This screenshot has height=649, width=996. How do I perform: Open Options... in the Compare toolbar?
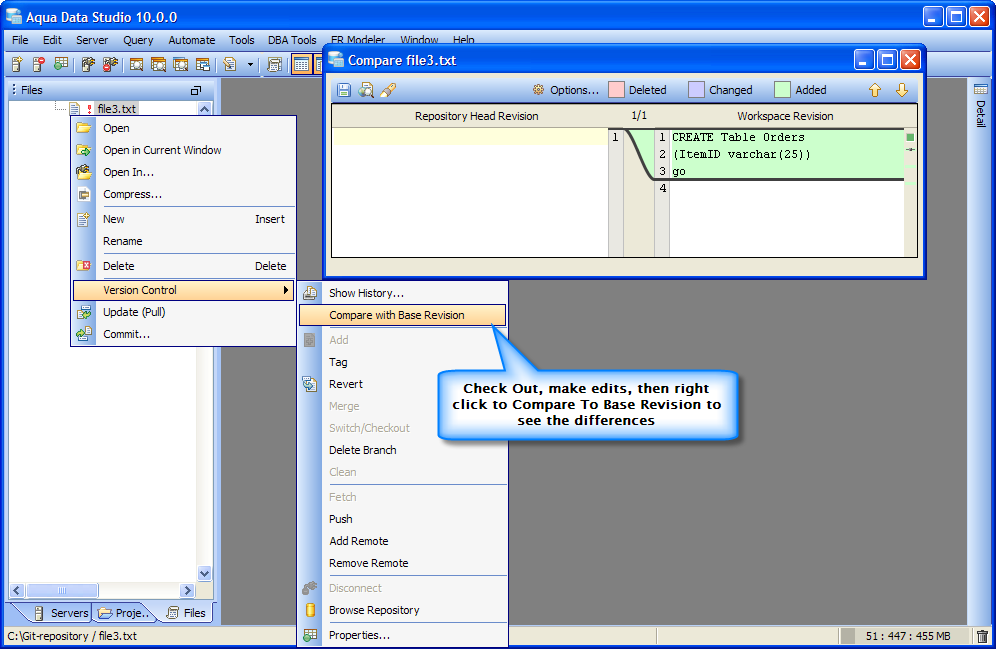tap(565, 90)
